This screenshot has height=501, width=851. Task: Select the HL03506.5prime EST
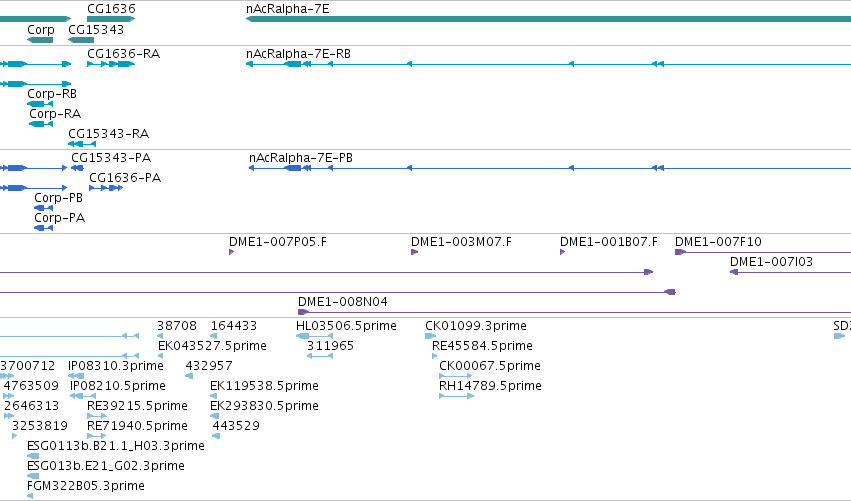314,336
